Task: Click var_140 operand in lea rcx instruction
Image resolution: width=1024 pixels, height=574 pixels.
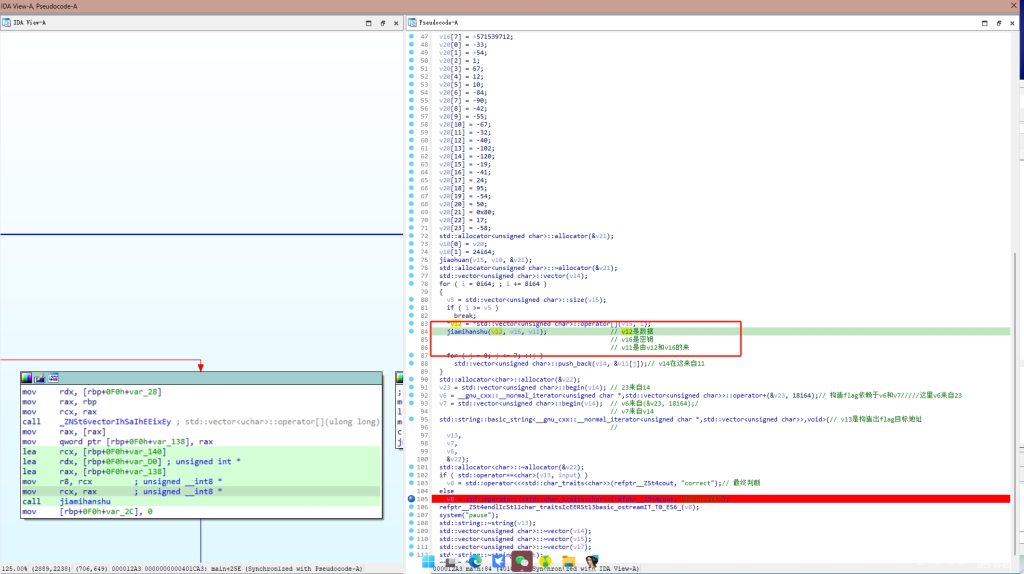Action: click(146, 452)
